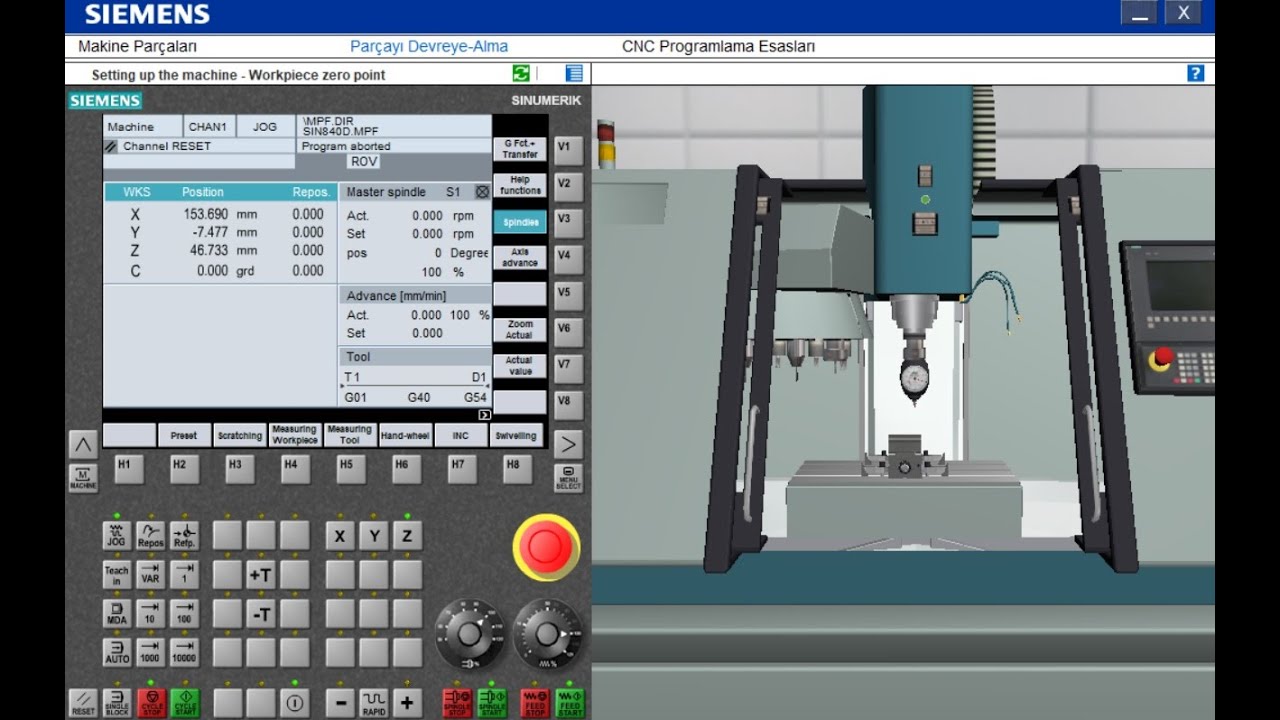Open the Axis advance softkey
1280x720 pixels.
[519, 258]
